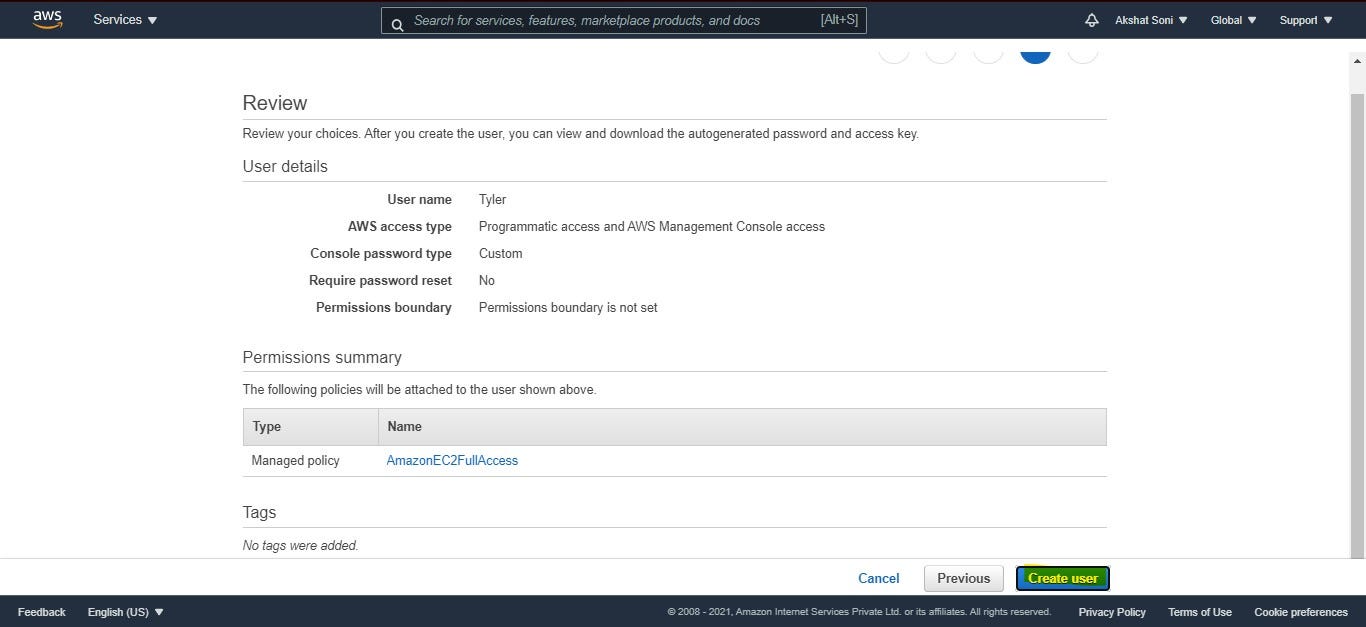Click the Managed policy cell
The height and width of the screenshot is (627, 1366).
[x=295, y=461]
